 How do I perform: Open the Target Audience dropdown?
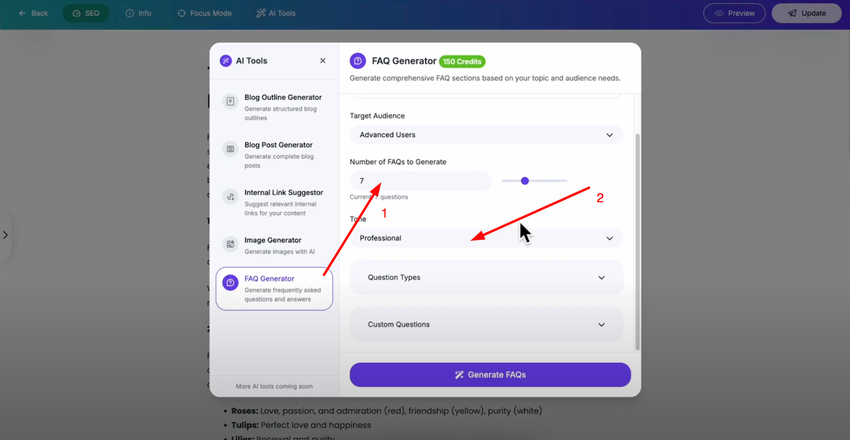pos(486,135)
